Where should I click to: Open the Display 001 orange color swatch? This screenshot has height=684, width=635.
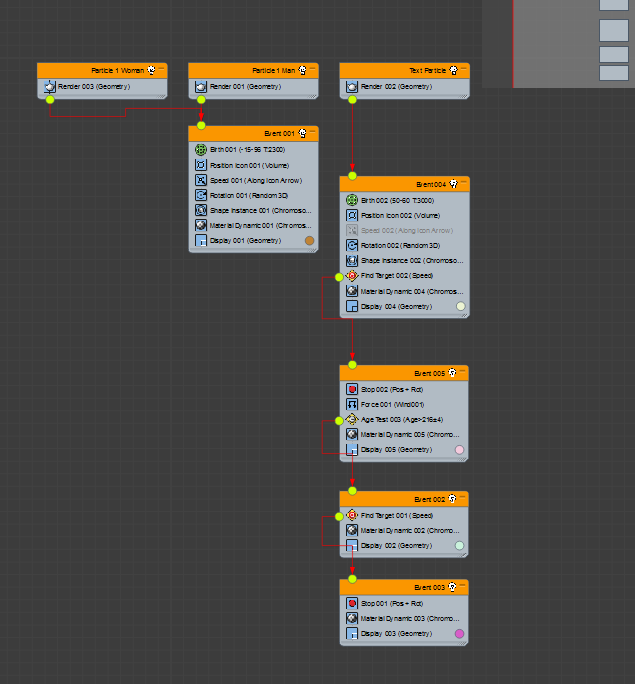(x=309, y=240)
